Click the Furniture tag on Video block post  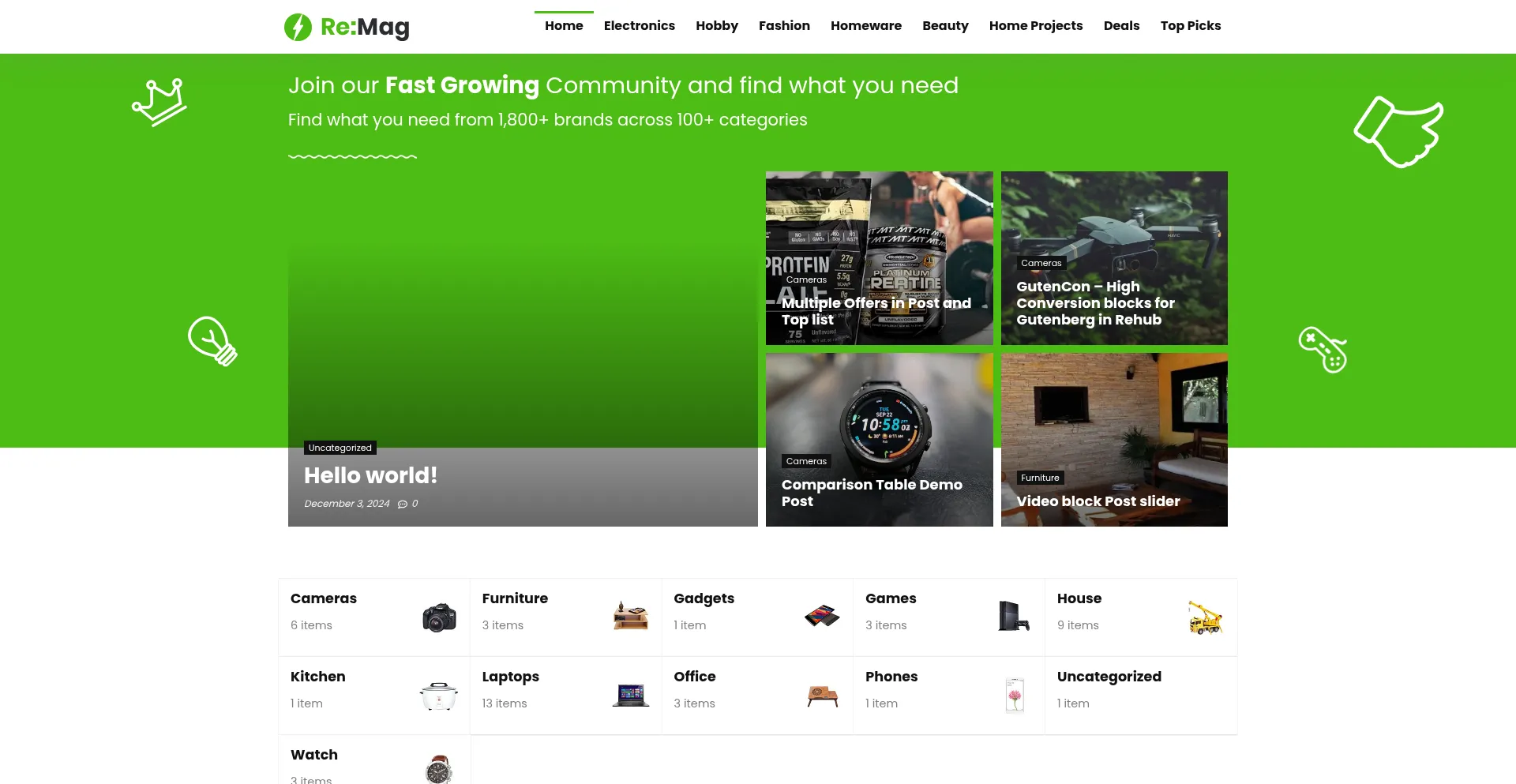click(x=1040, y=478)
